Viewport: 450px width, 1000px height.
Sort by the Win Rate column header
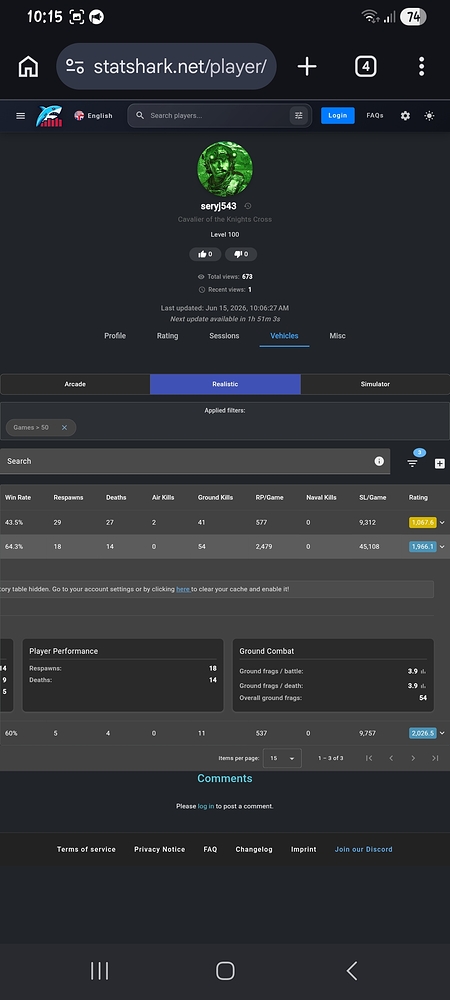[18, 497]
